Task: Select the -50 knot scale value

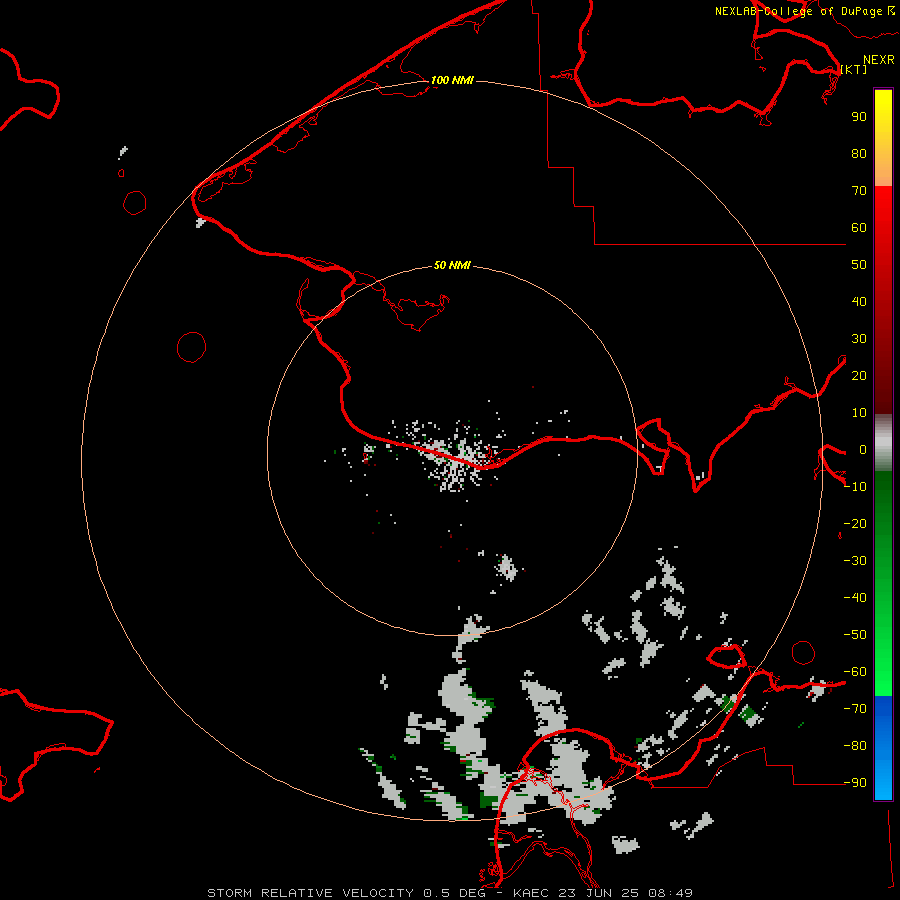Action: pos(855,635)
